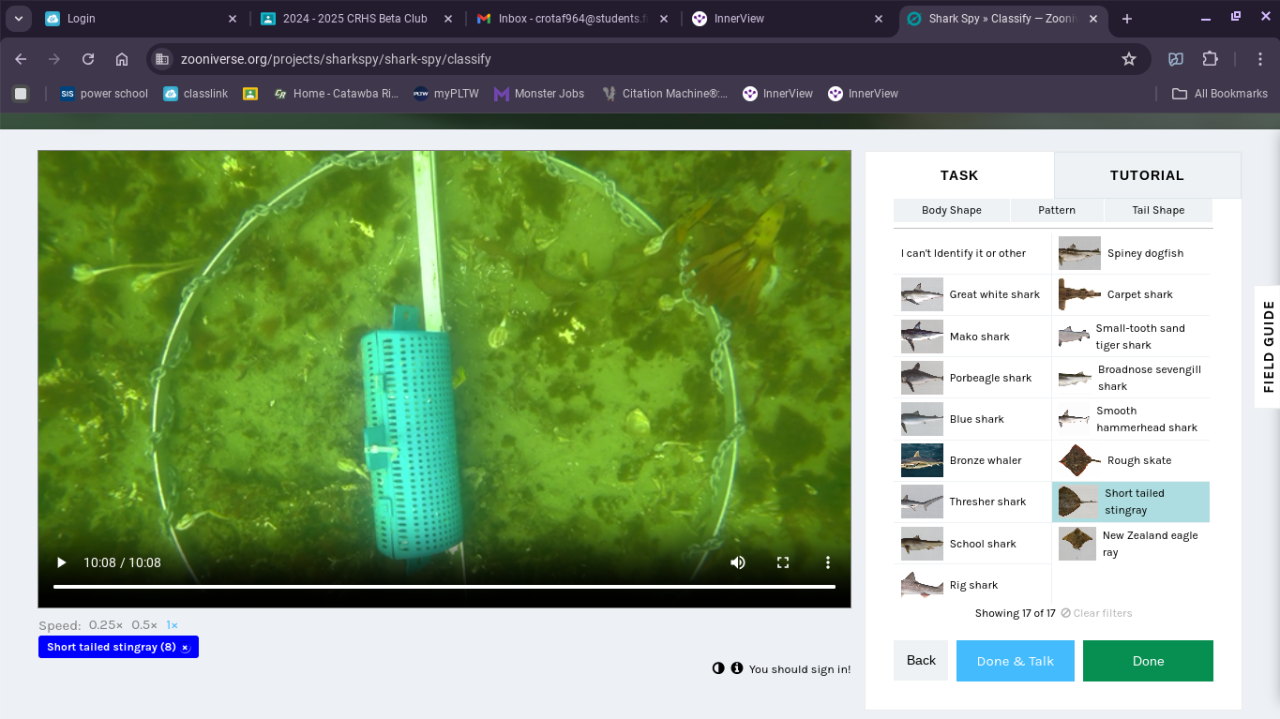Viewport: 1280px width, 719px height.
Task: Choose Bronze whaler
Action: [972, 460]
